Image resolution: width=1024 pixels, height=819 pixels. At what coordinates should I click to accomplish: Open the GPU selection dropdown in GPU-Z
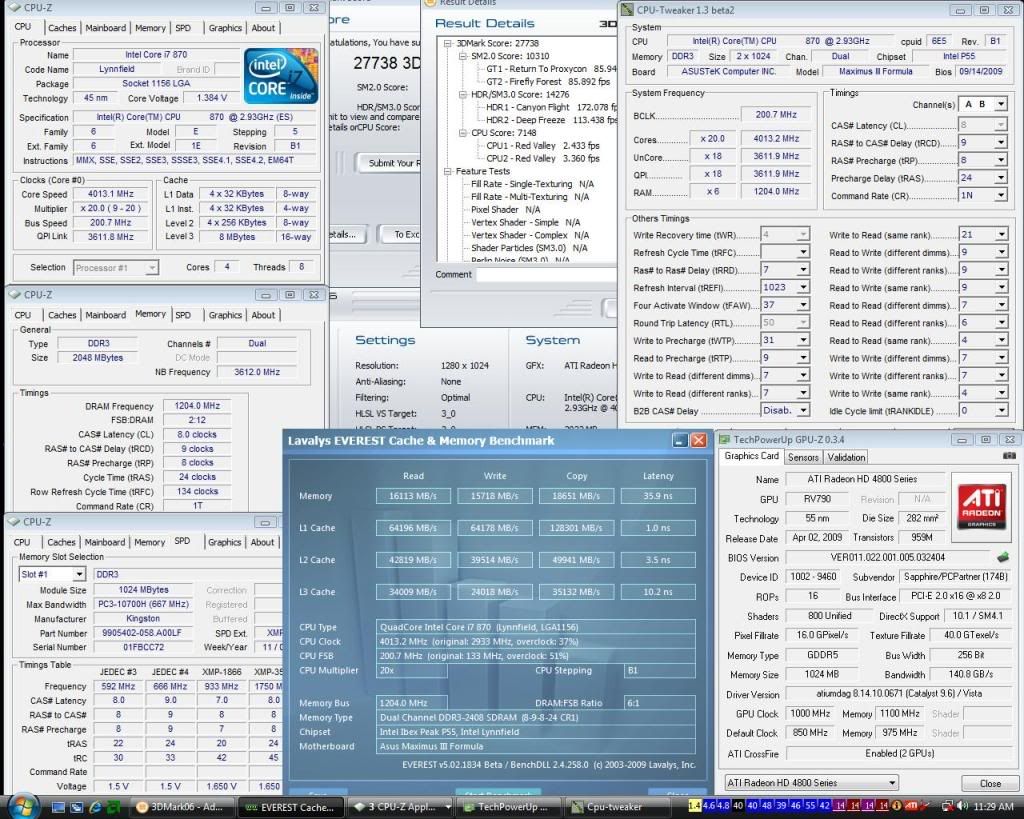tap(811, 782)
